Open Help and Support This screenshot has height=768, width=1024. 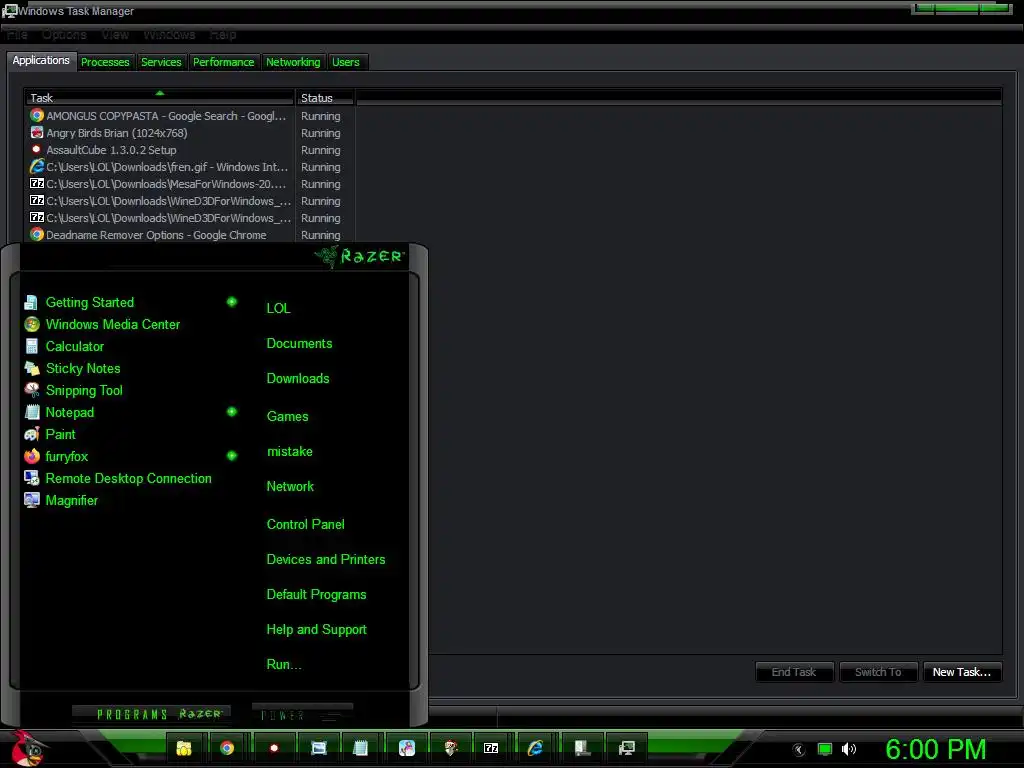click(x=316, y=630)
